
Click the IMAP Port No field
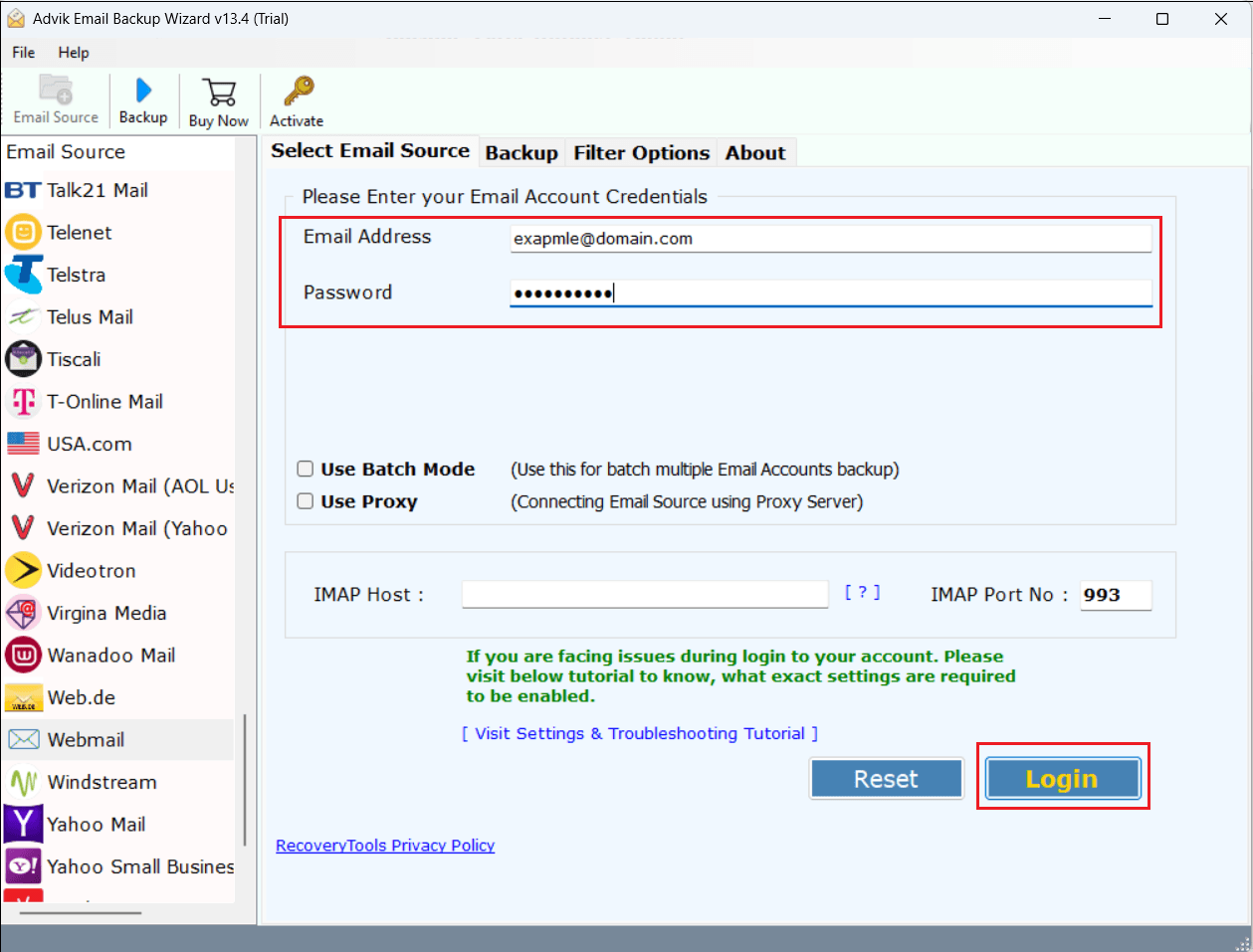1116,595
